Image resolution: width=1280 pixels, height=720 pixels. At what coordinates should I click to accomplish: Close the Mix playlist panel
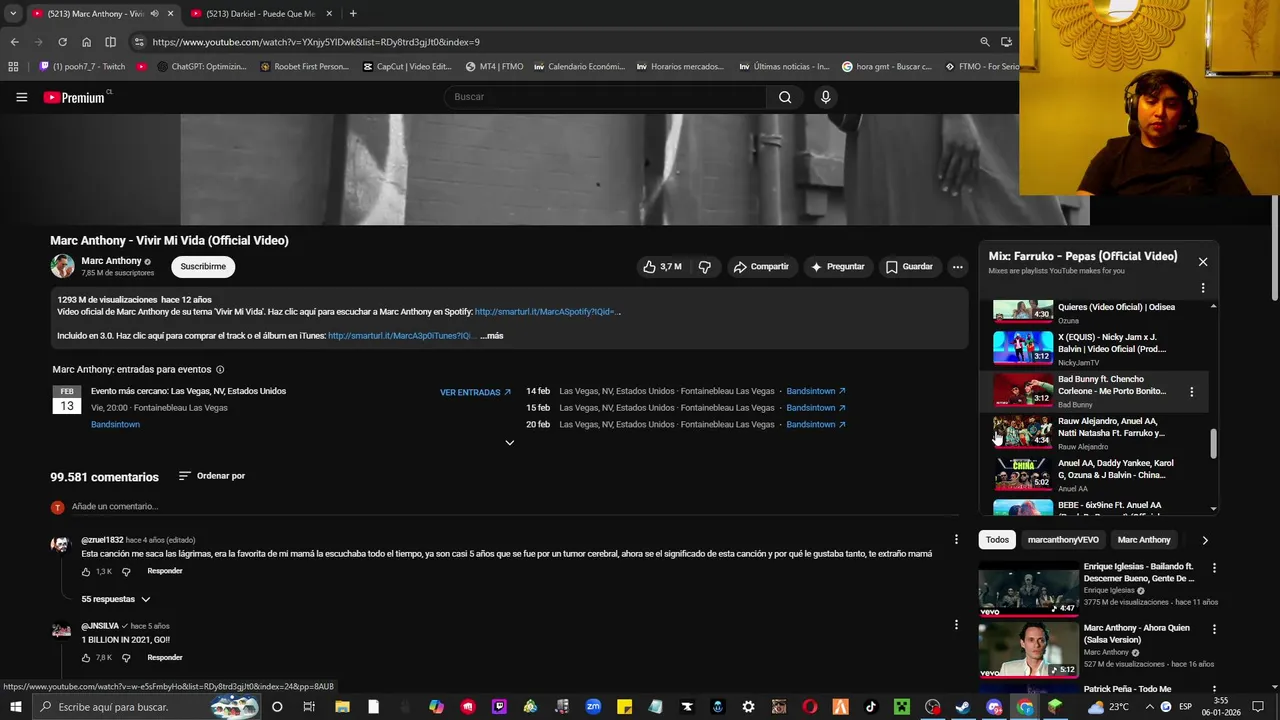point(1203,262)
